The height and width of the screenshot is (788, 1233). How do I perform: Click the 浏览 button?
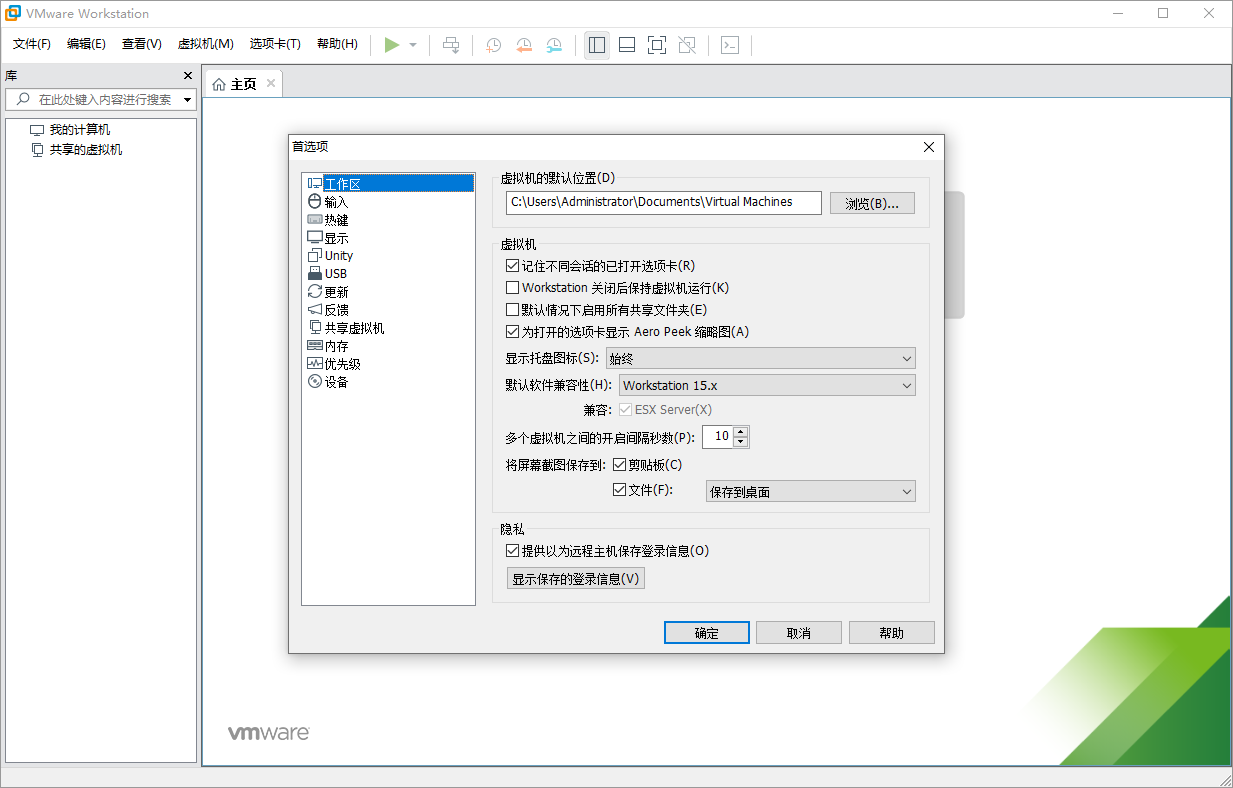[x=871, y=202]
